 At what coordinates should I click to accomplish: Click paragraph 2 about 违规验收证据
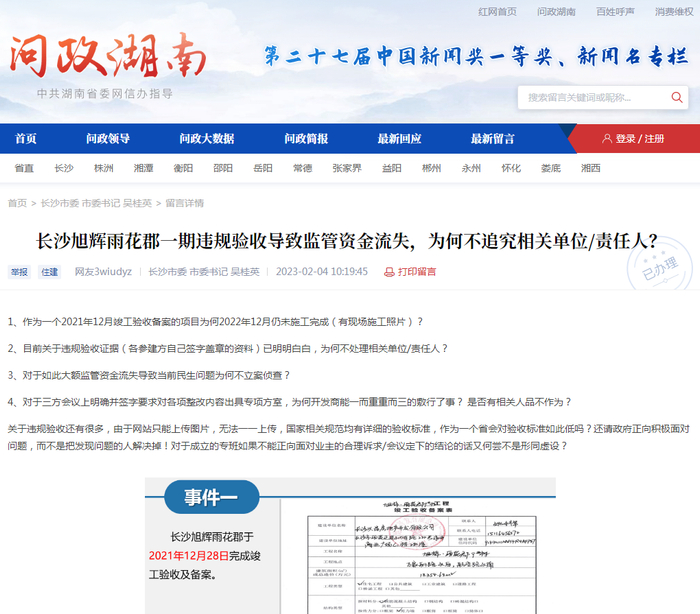(228, 349)
